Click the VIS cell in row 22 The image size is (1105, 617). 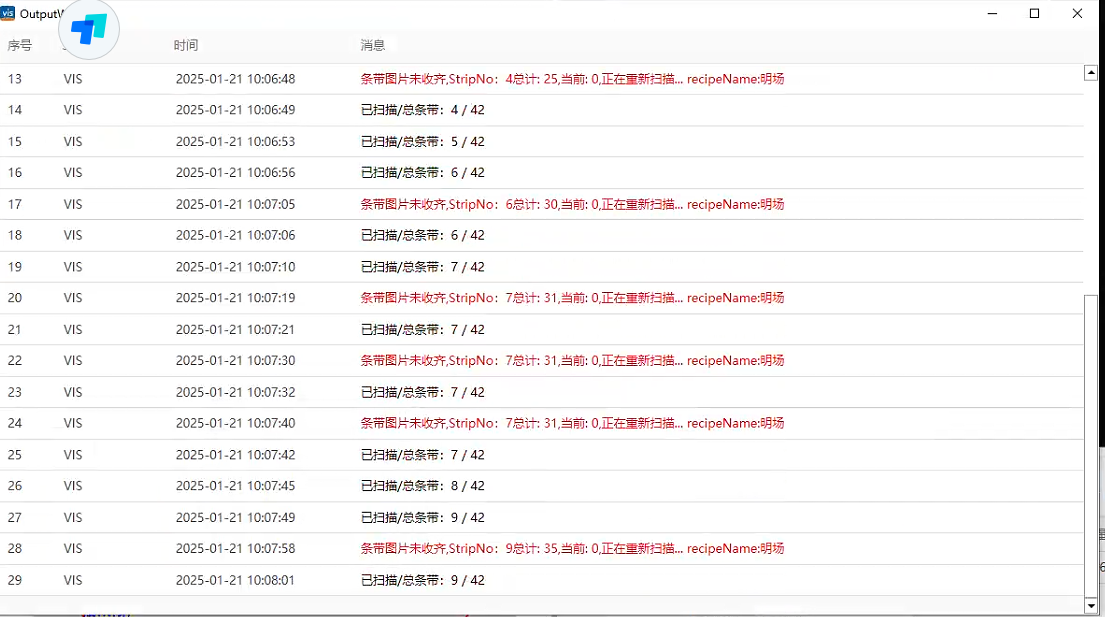(73, 361)
